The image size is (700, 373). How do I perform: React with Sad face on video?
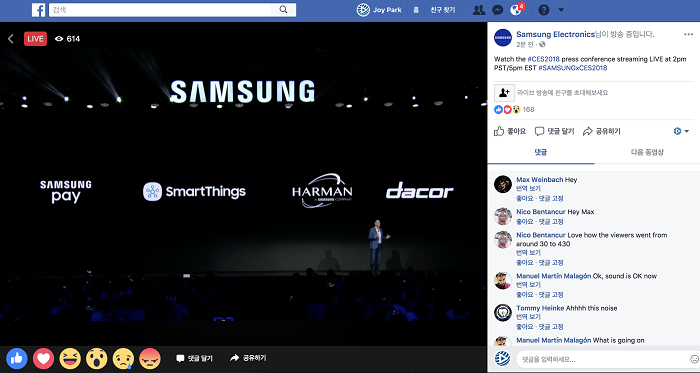123,358
